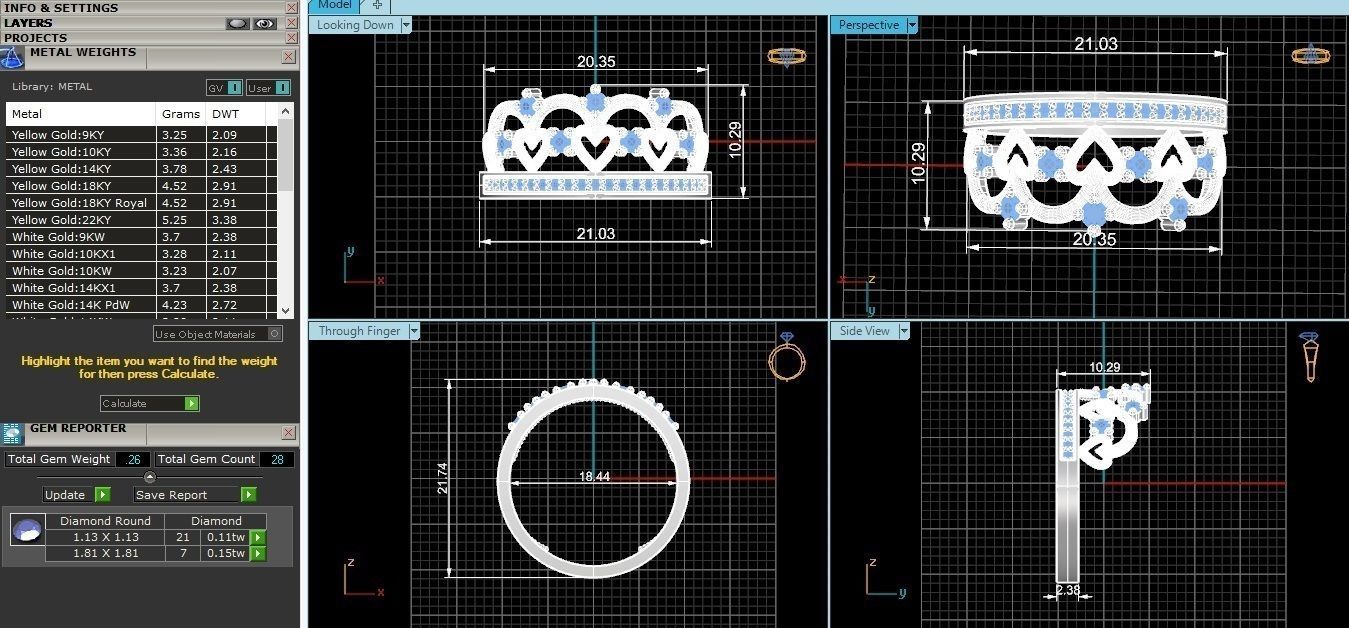The height and width of the screenshot is (628, 1349).
Task: Select the White Gold:14K PdW row
Action: (x=142, y=304)
